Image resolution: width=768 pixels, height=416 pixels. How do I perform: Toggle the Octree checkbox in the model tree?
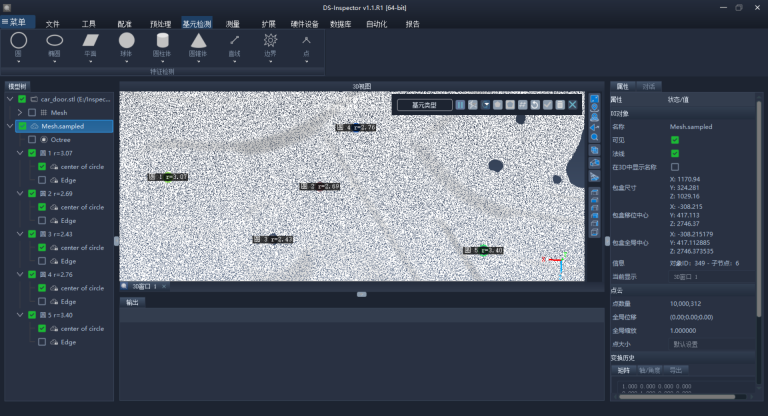[x=32, y=140]
